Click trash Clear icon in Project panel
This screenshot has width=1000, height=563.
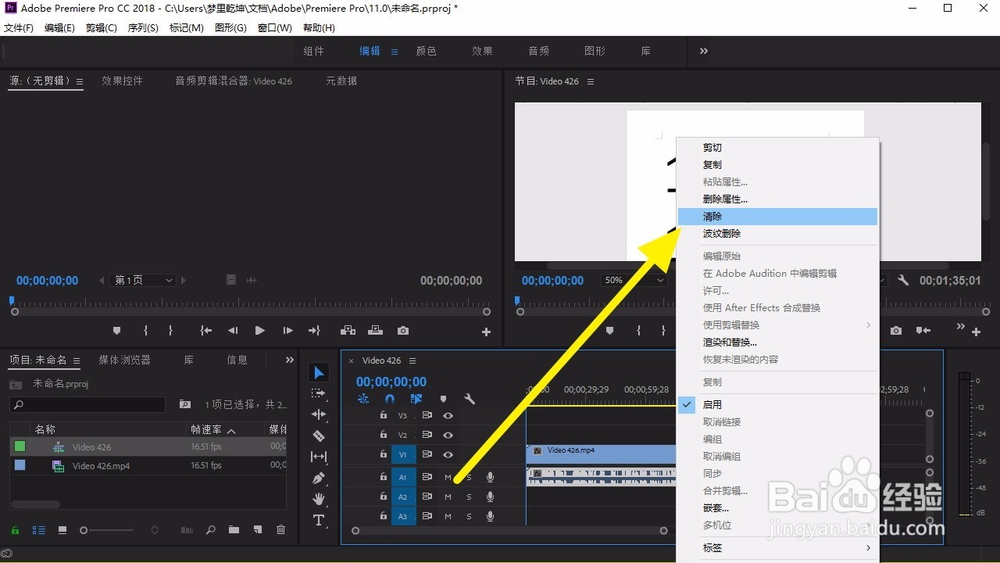pos(281,530)
